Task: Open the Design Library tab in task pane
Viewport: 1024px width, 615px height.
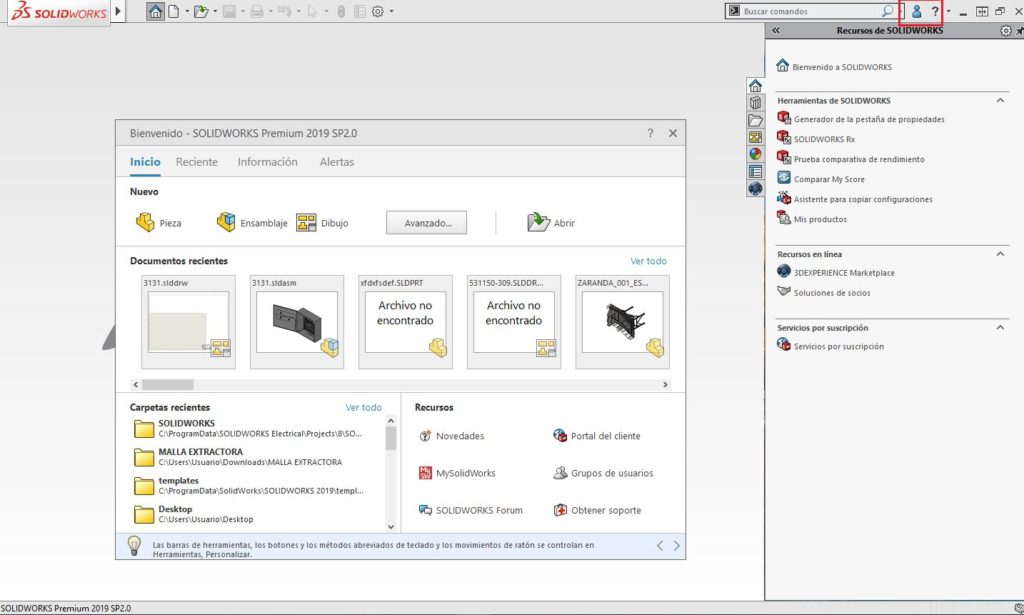Action: (756, 102)
